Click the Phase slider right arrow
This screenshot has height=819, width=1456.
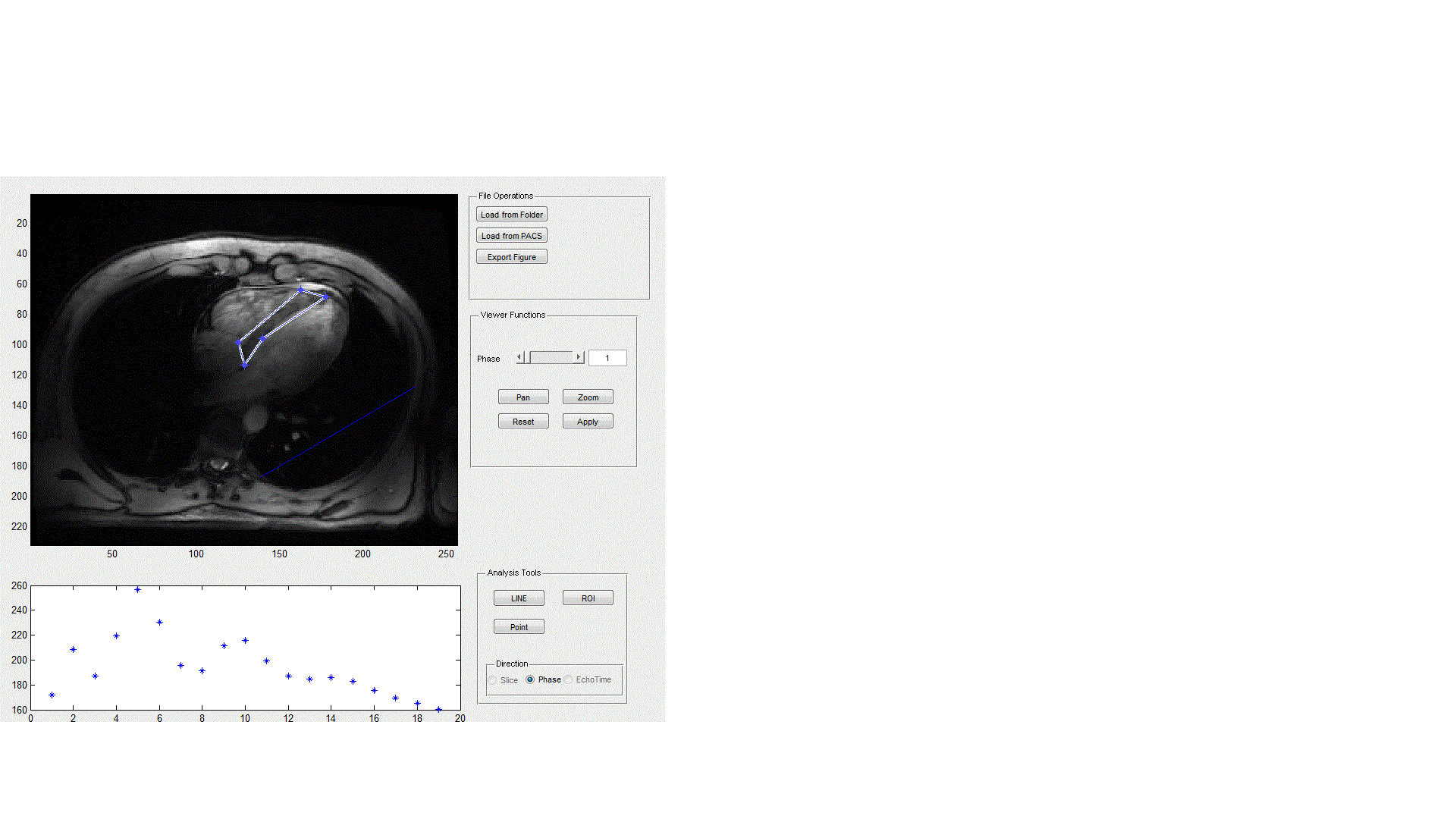pyautogui.click(x=579, y=357)
